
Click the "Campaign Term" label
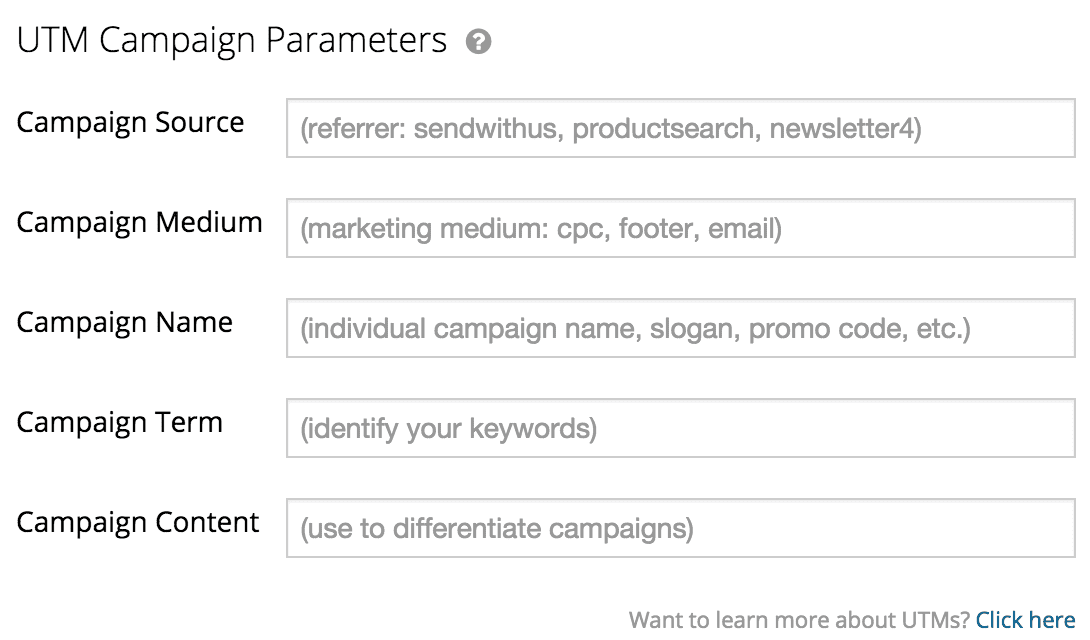click(120, 422)
